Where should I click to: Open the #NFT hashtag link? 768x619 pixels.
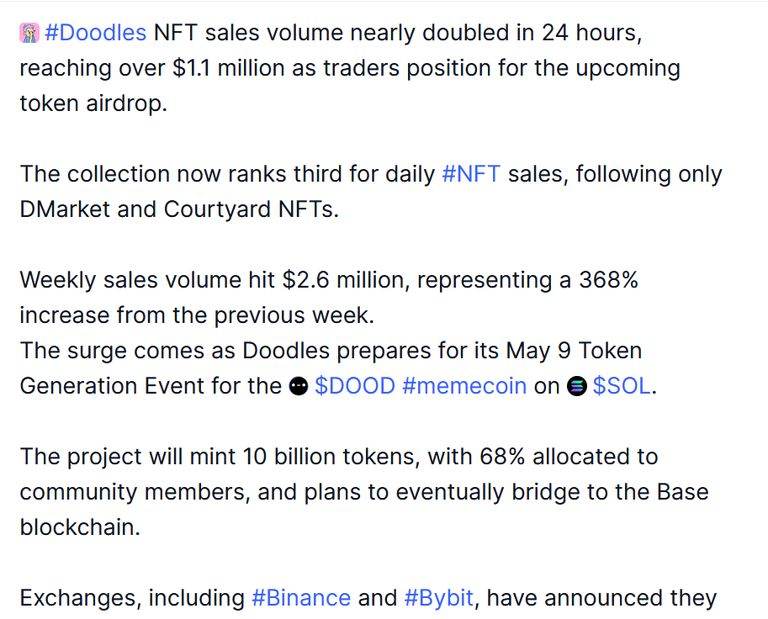[x=471, y=174]
